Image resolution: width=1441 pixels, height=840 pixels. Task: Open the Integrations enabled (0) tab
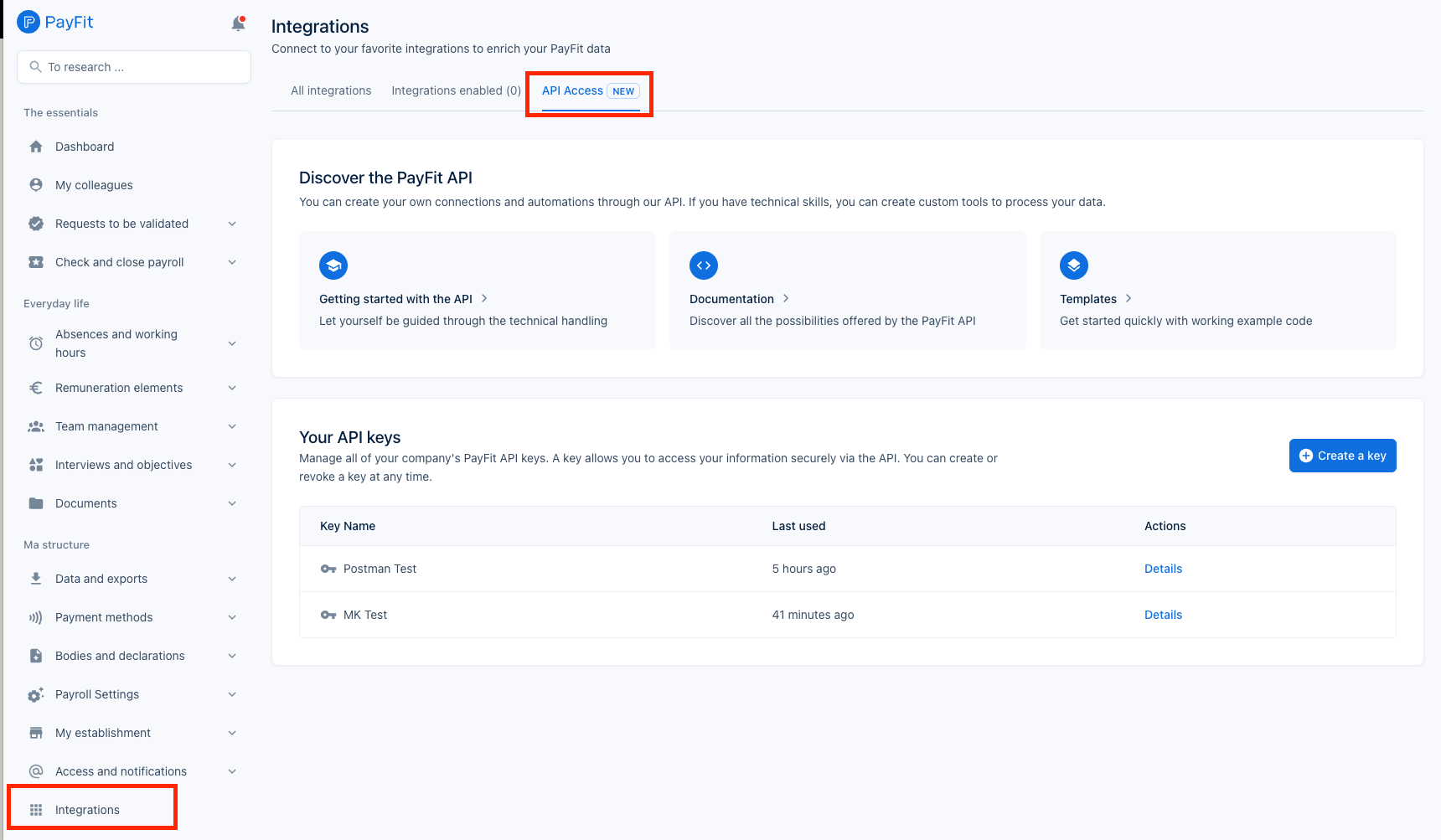[x=456, y=90]
